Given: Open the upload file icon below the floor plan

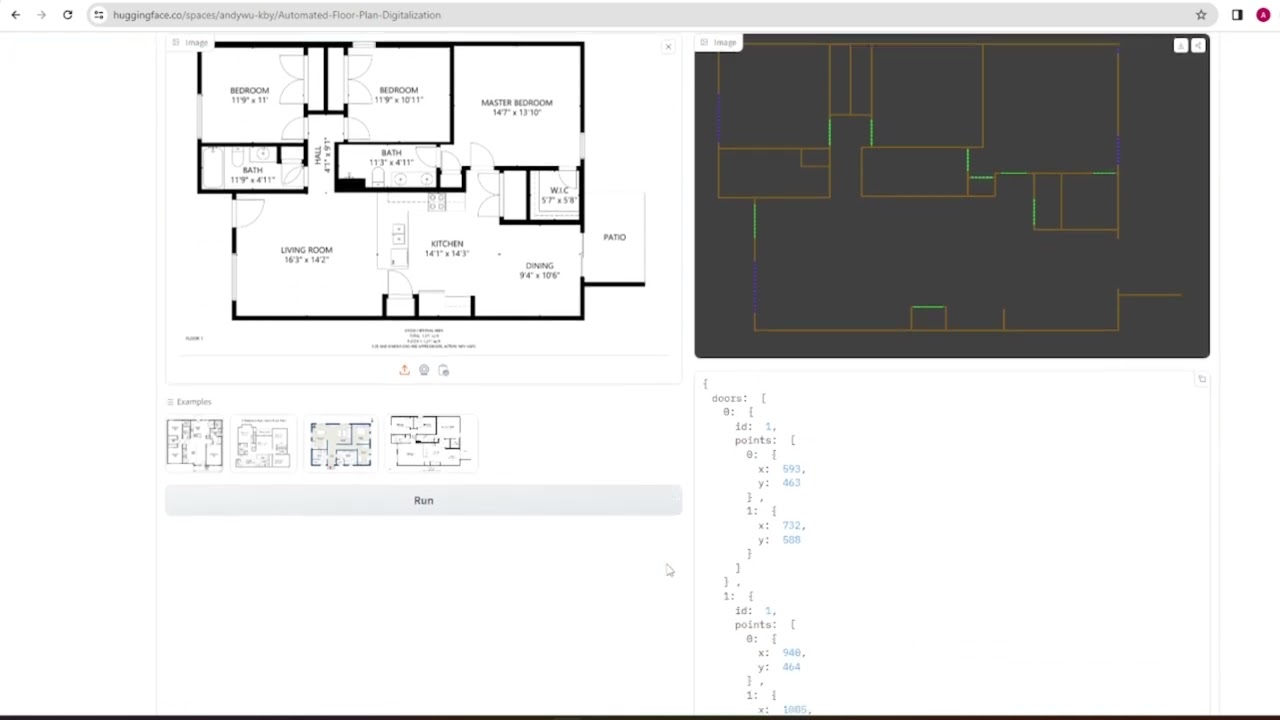Looking at the screenshot, I should [404, 370].
